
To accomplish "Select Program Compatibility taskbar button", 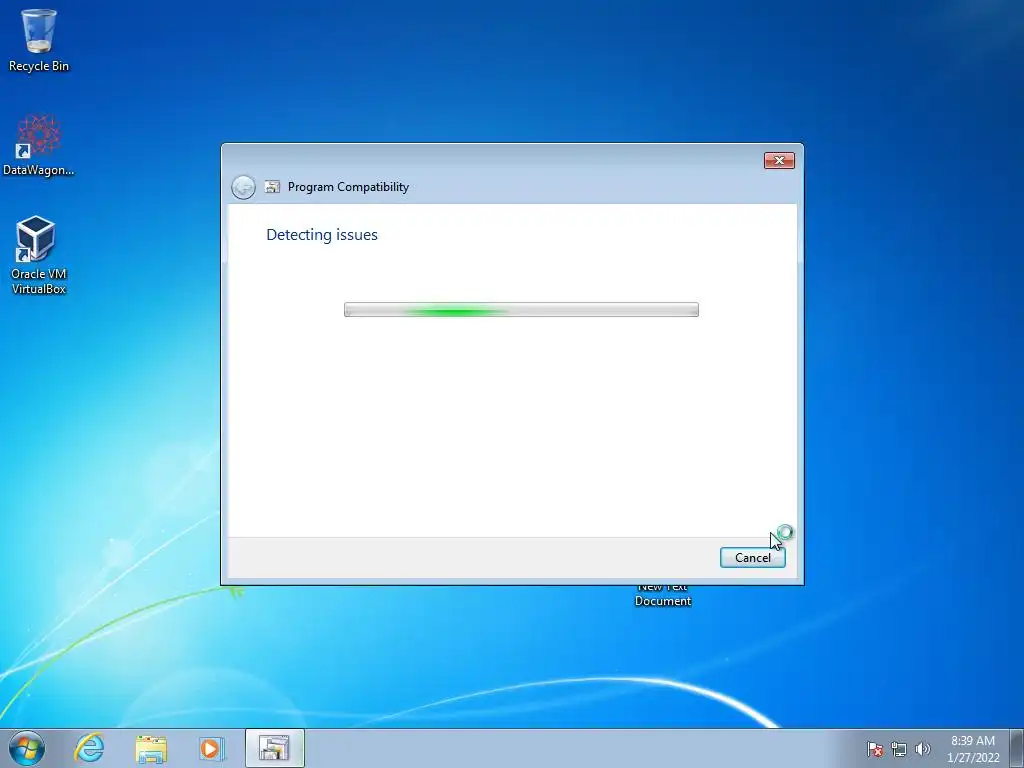I will 274,748.
